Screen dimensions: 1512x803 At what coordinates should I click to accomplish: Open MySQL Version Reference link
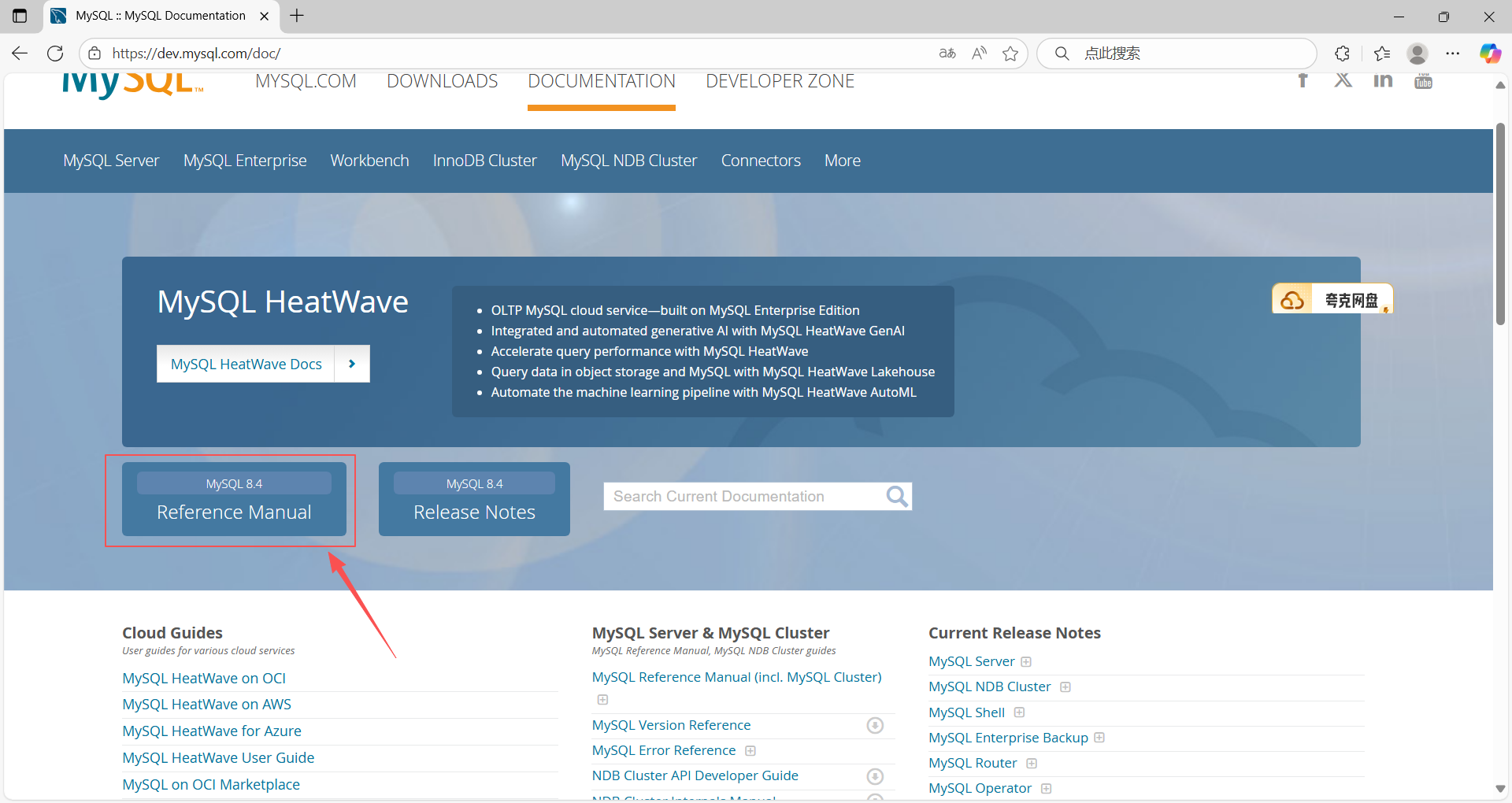tap(671, 725)
